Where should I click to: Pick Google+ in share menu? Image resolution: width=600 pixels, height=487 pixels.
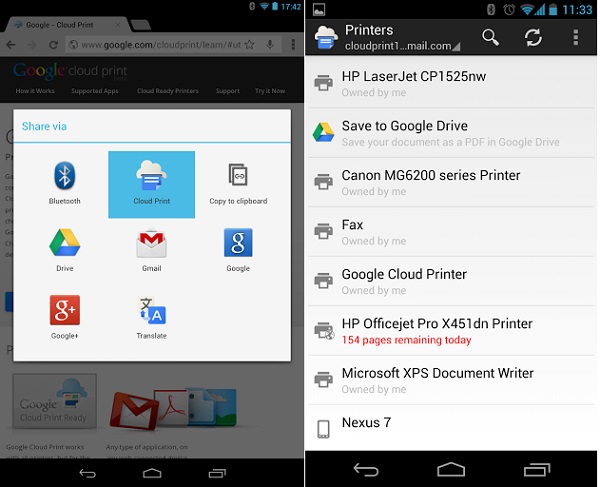(x=65, y=314)
